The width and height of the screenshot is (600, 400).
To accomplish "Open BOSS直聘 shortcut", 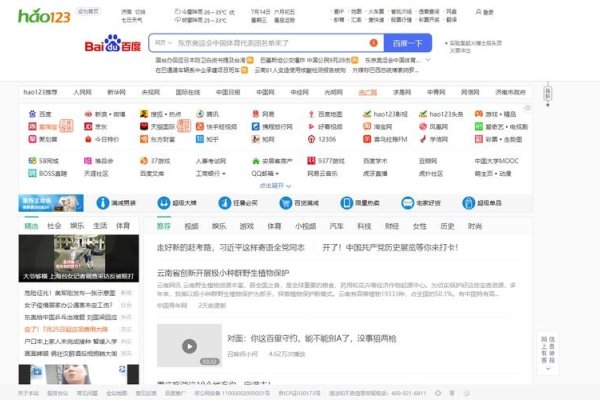I will pos(47,173).
